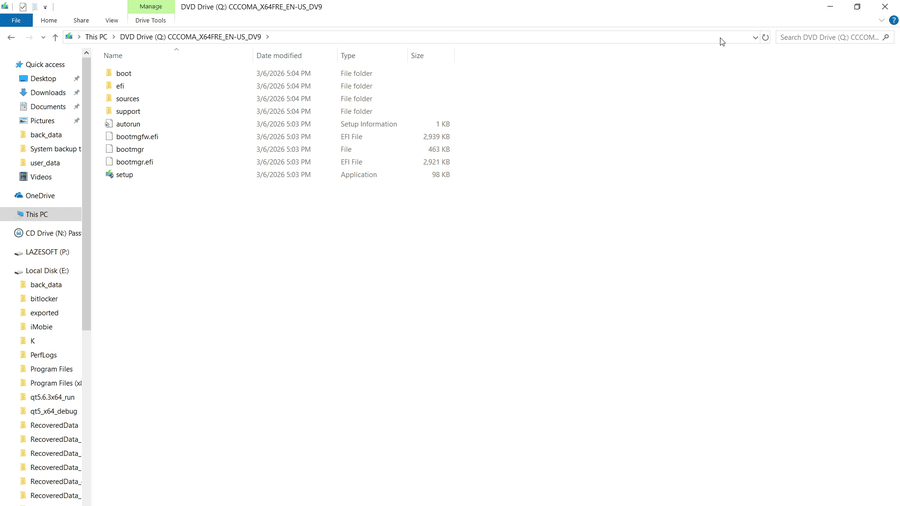This screenshot has height=506, width=900.
Task: Open iMobie folder in the sidebar
Action: tap(41, 327)
